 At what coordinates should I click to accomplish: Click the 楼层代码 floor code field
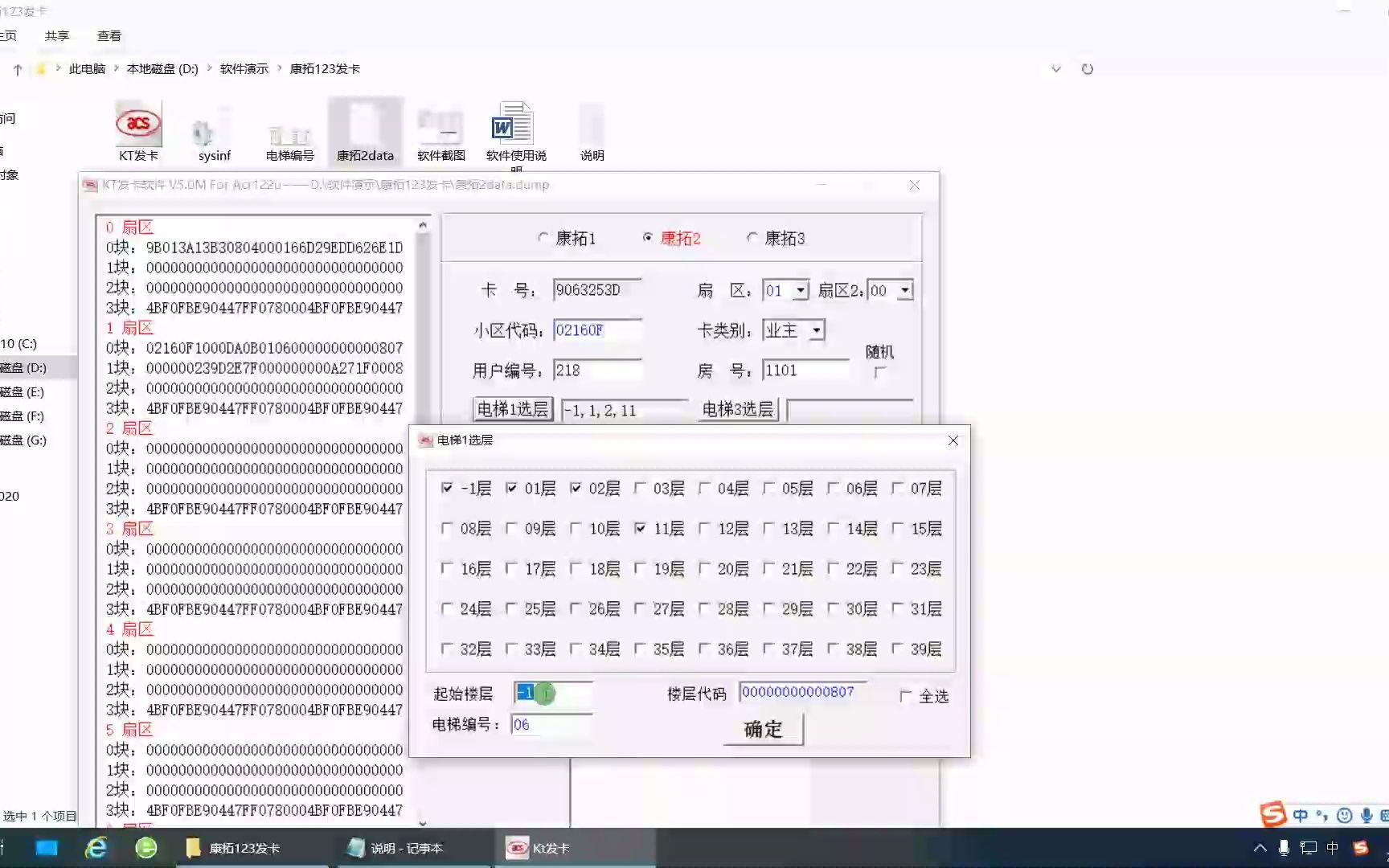point(804,692)
